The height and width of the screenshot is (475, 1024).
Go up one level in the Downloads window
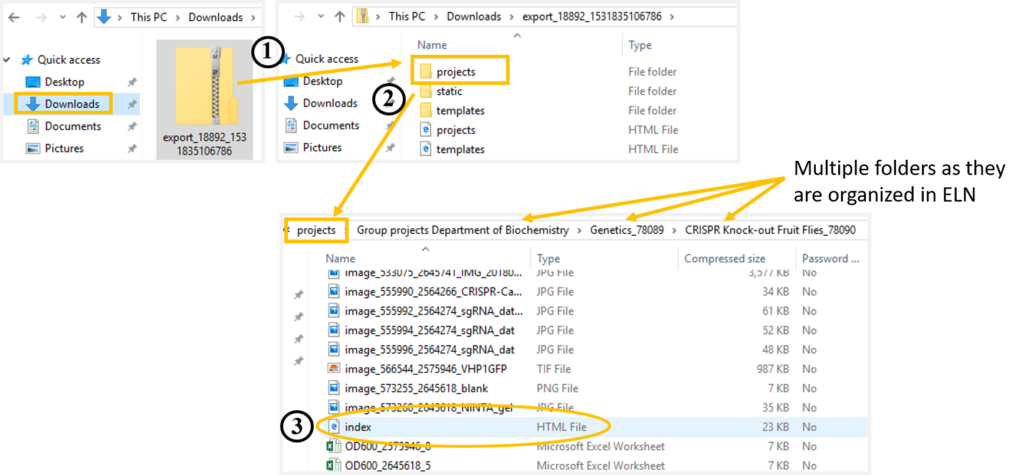click(x=81, y=18)
